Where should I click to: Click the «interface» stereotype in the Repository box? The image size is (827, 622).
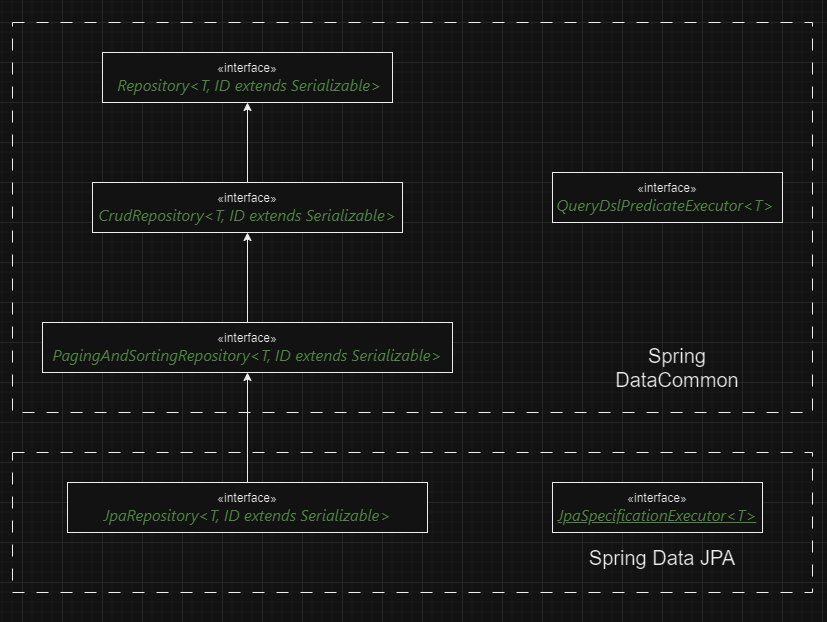tap(247, 68)
